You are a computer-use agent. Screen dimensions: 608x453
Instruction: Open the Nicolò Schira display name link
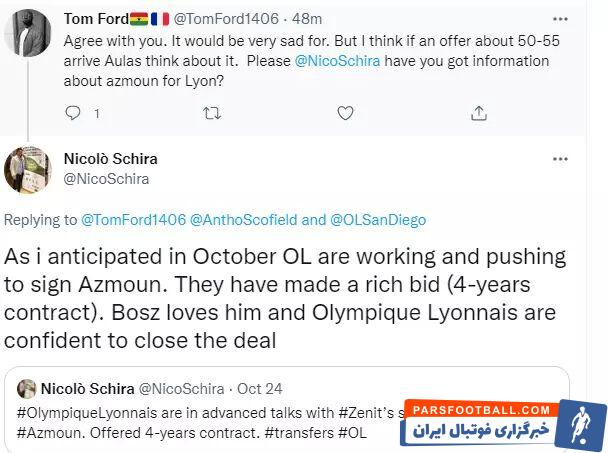coord(110,158)
